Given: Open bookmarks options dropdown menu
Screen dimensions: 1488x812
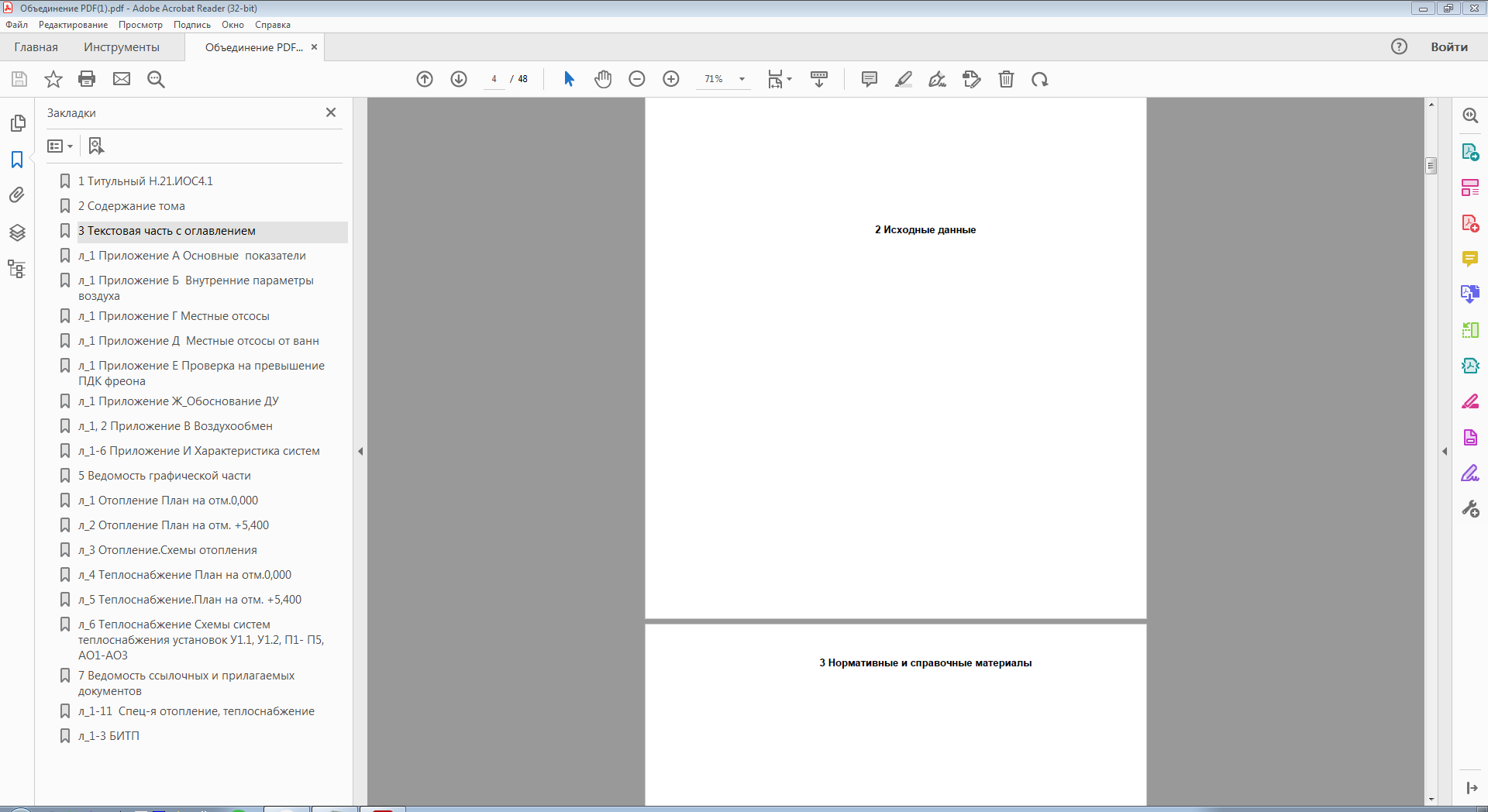Looking at the screenshot, I should click(60, 146).
